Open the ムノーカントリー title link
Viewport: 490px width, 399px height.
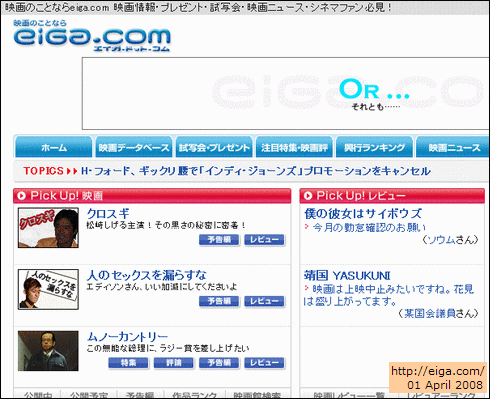pyautogui.click(x=127, y=337)
